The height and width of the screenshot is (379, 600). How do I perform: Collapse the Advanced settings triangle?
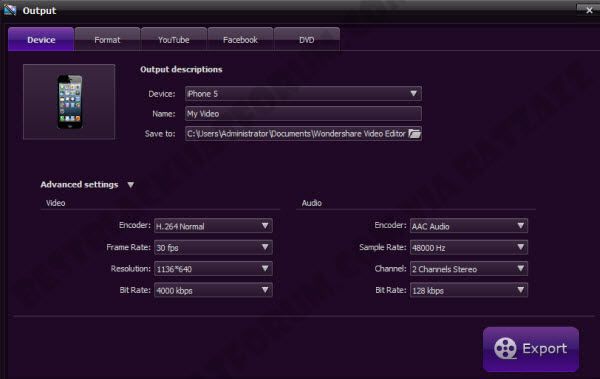130,185
